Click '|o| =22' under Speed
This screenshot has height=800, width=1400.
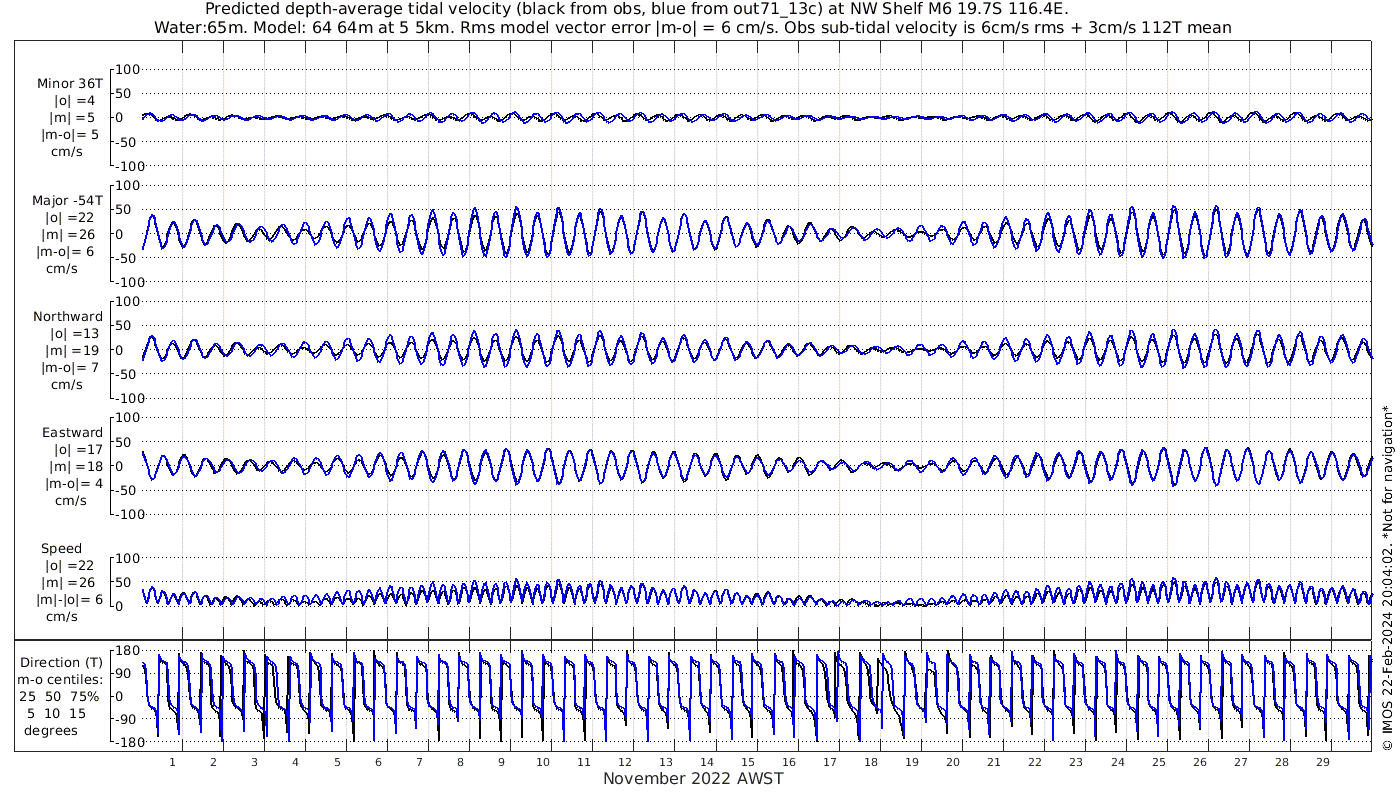point(68,566)
